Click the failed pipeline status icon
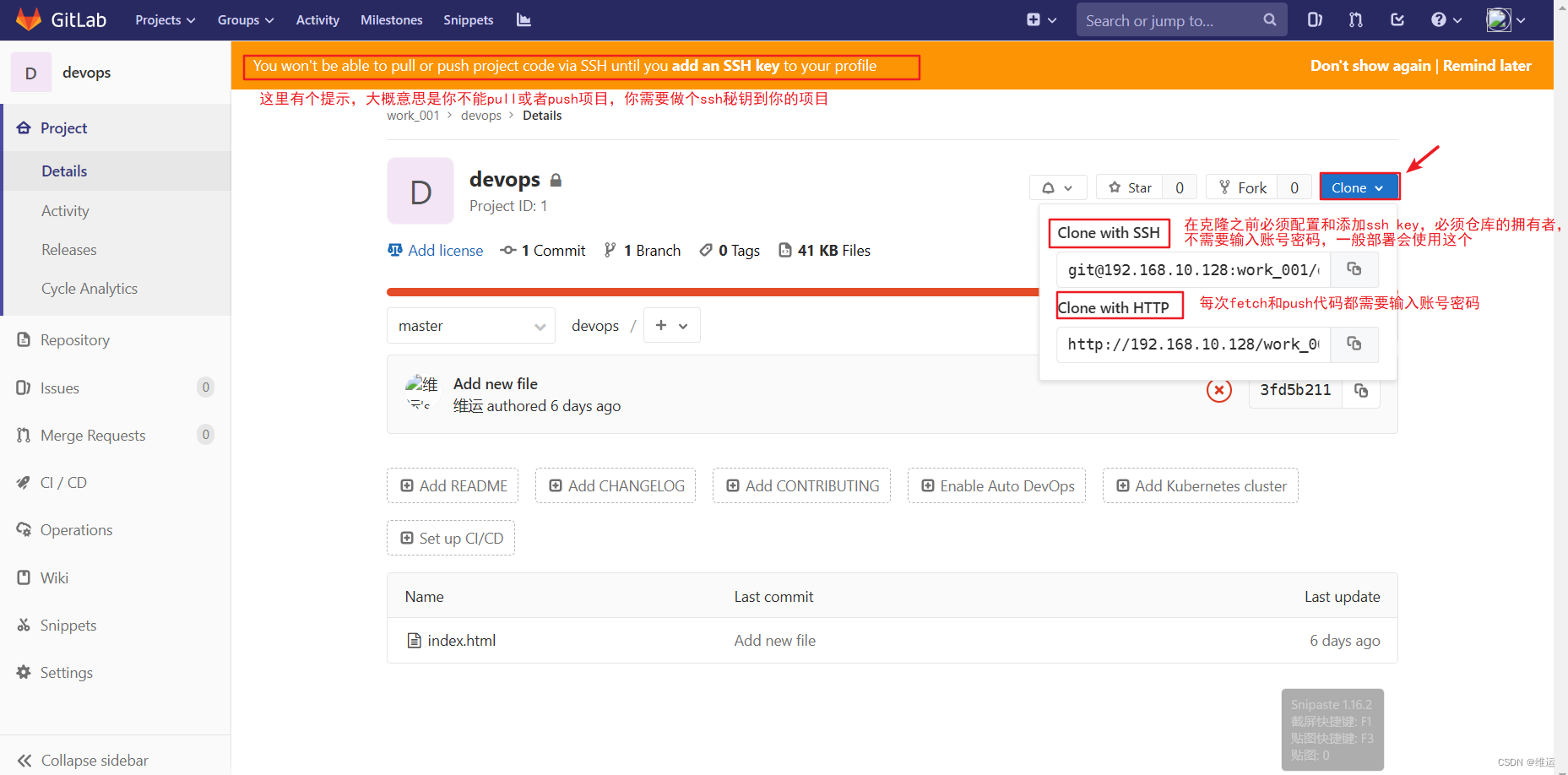Viewport: 1568px width, 775px height. coord(1218,390)
